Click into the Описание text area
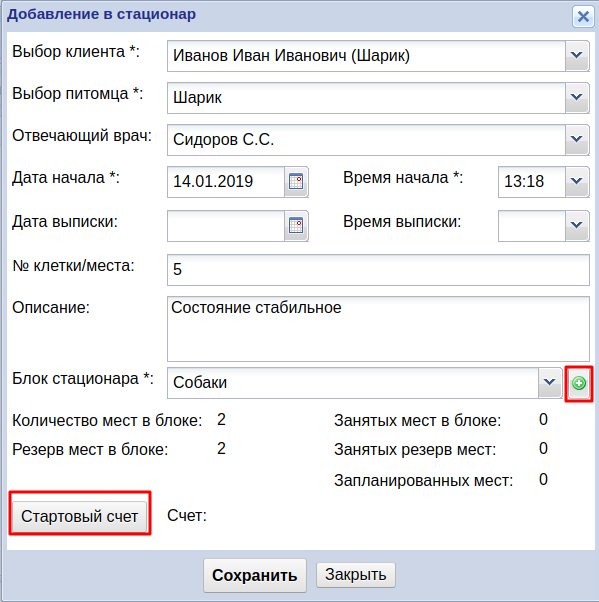Image resolution: width=599 pixels, height=602 pixels. (x=378, y=329)
